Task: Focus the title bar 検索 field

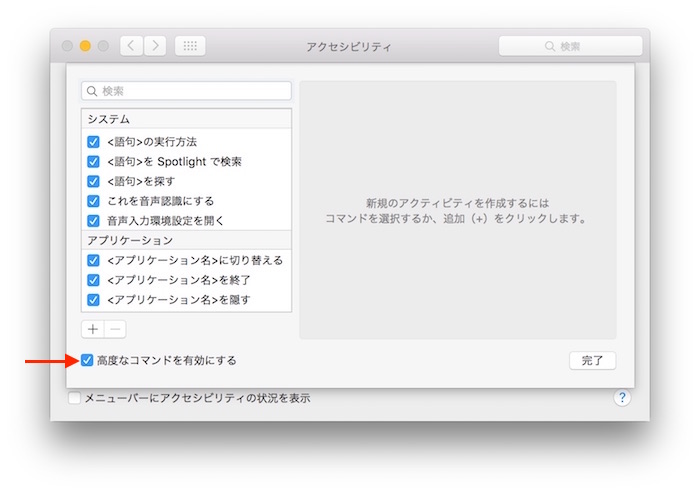Action: [570, 46]
